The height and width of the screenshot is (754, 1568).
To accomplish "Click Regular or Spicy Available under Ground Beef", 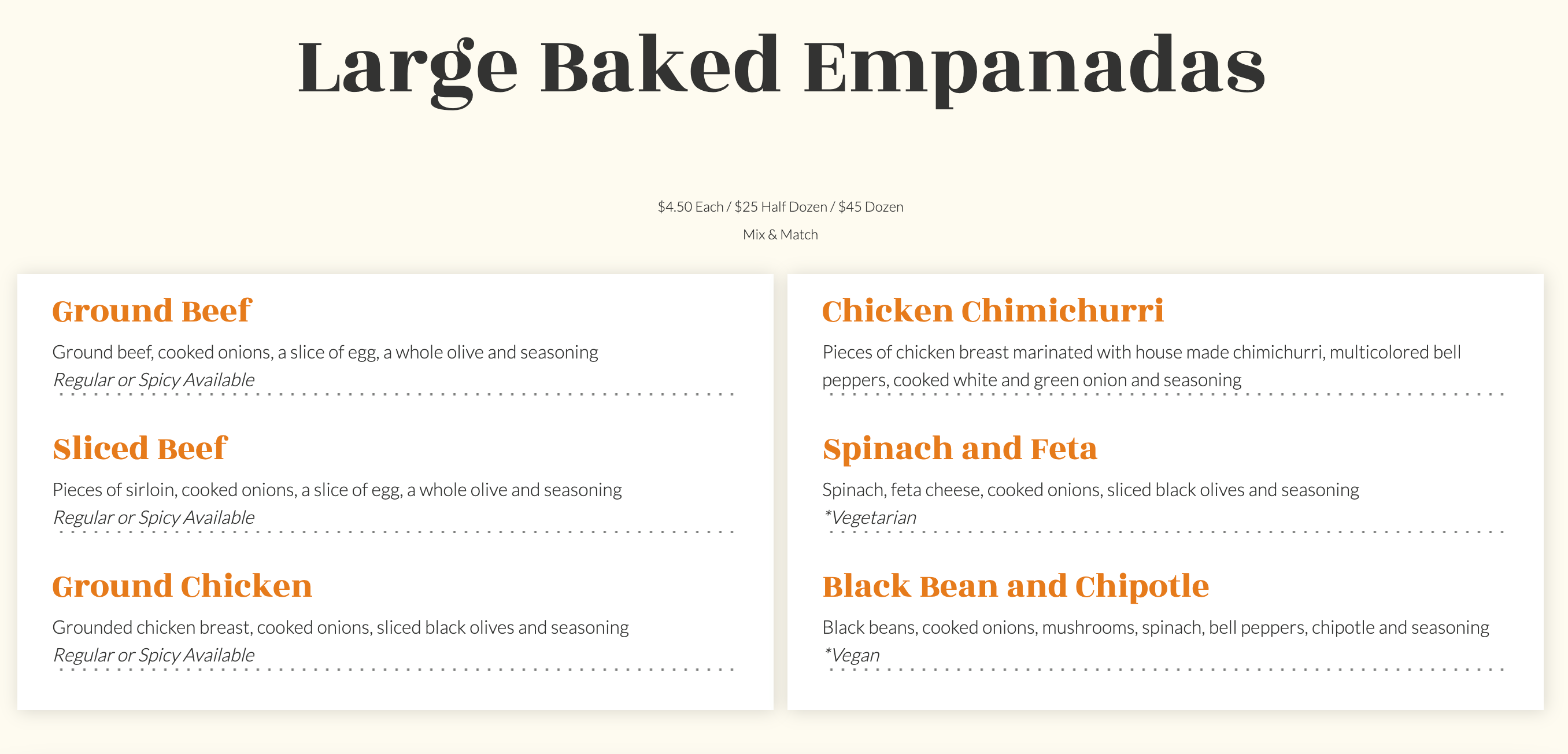I will tap(153, 380).
